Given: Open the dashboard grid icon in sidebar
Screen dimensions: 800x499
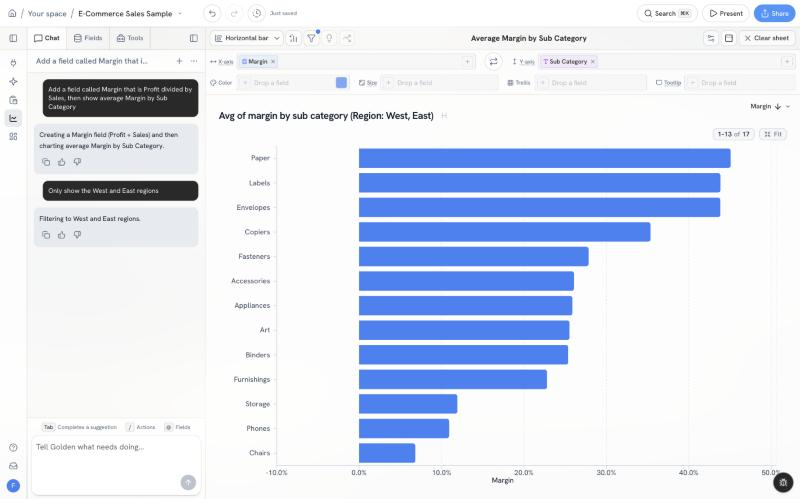Looking at the screenshot, I should click(13, 137).
